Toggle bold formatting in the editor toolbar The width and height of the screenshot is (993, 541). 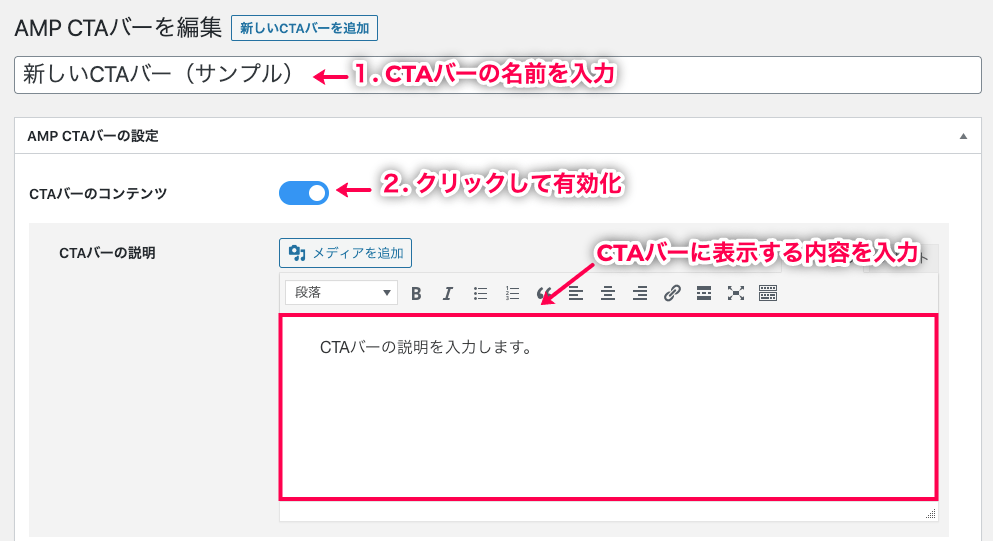click(416, 293)
